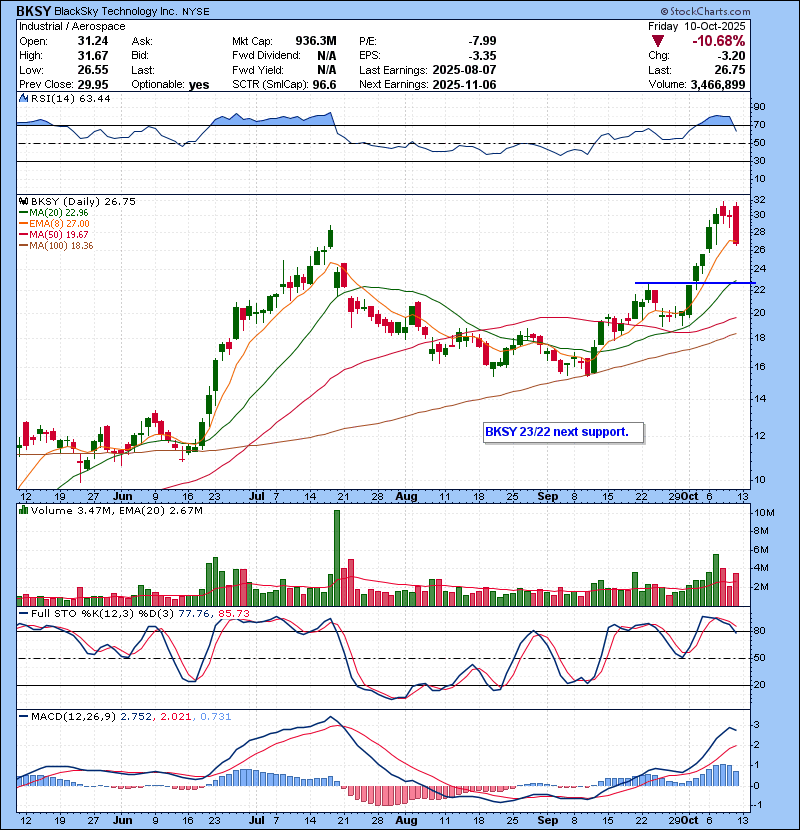Select the Industrial / Aerospace sector text
The image size is (800, 830).
72,26
